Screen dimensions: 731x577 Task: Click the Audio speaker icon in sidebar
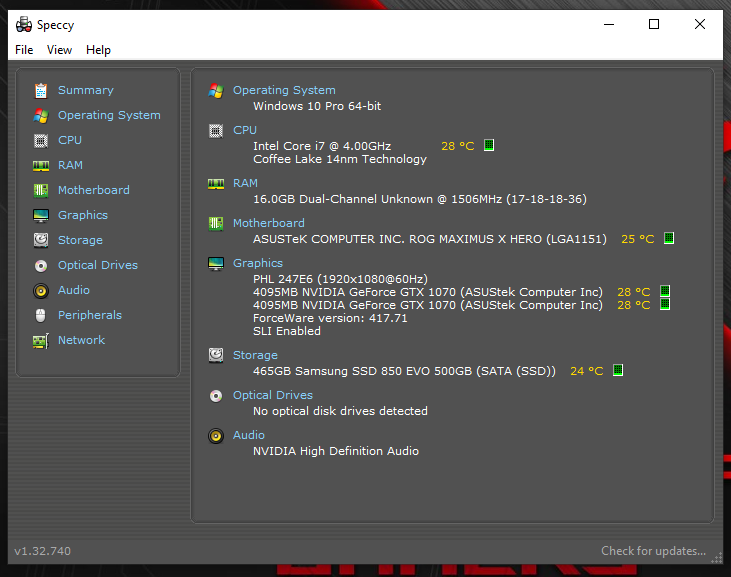pos(41,291)
